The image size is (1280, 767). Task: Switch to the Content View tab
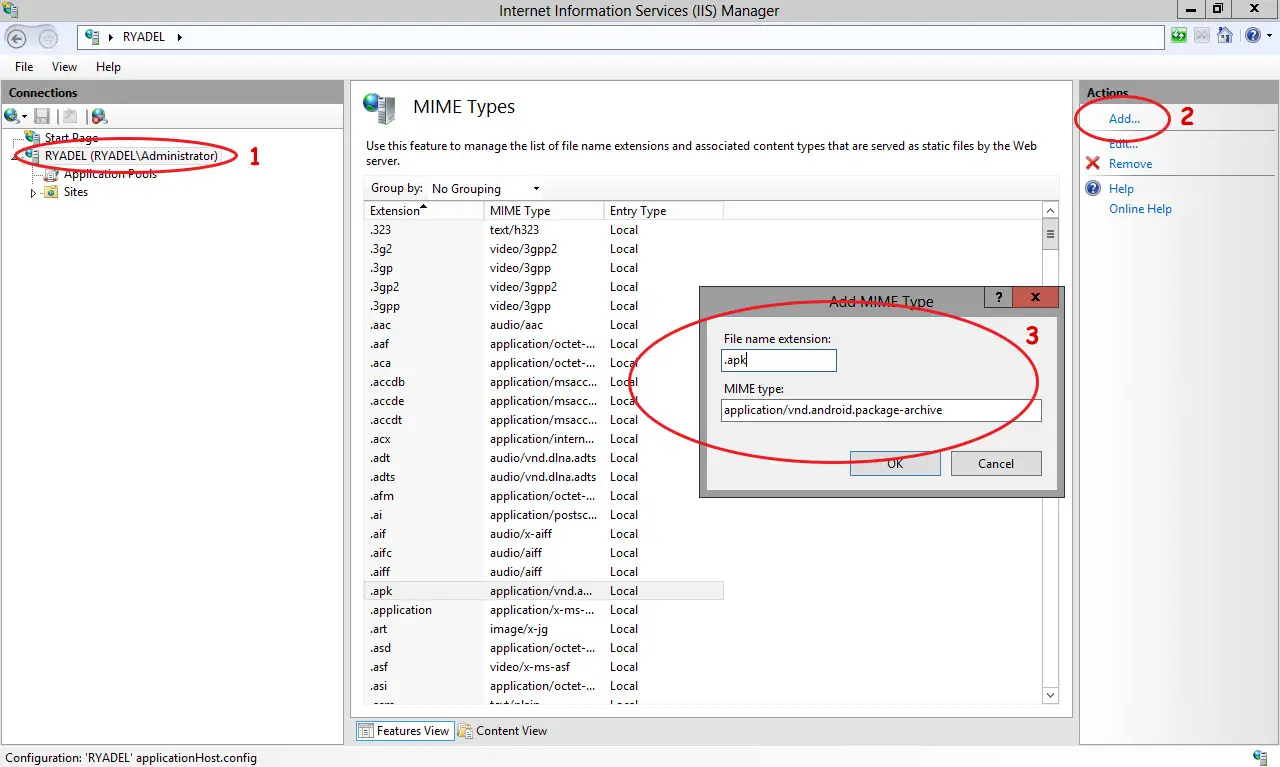click(503, 731)
